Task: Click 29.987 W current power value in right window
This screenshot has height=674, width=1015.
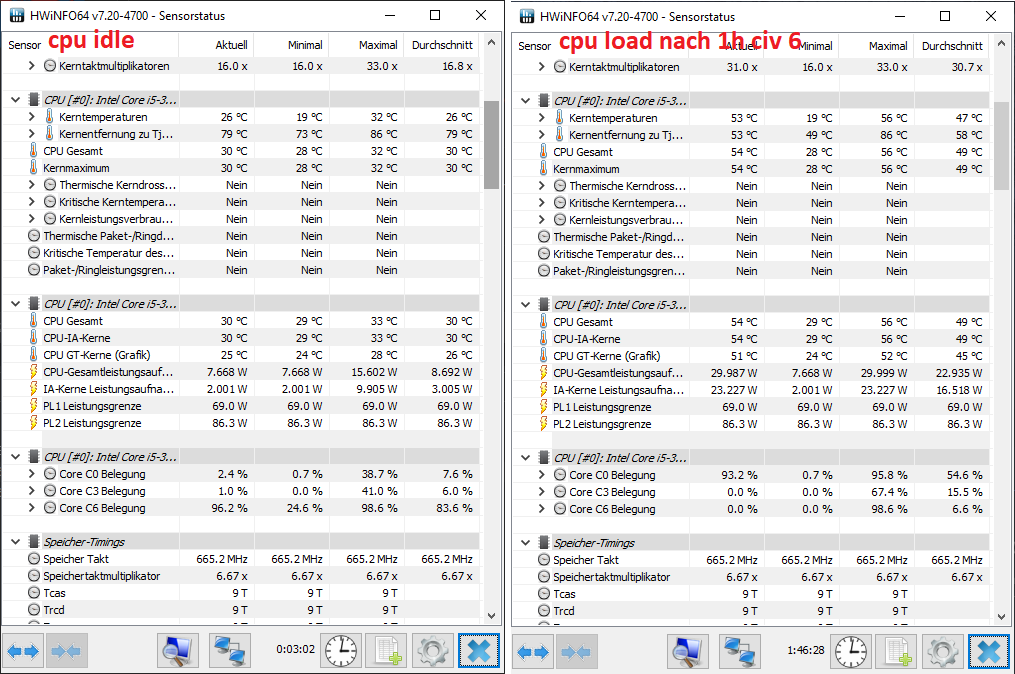Action: pos(733,373)
